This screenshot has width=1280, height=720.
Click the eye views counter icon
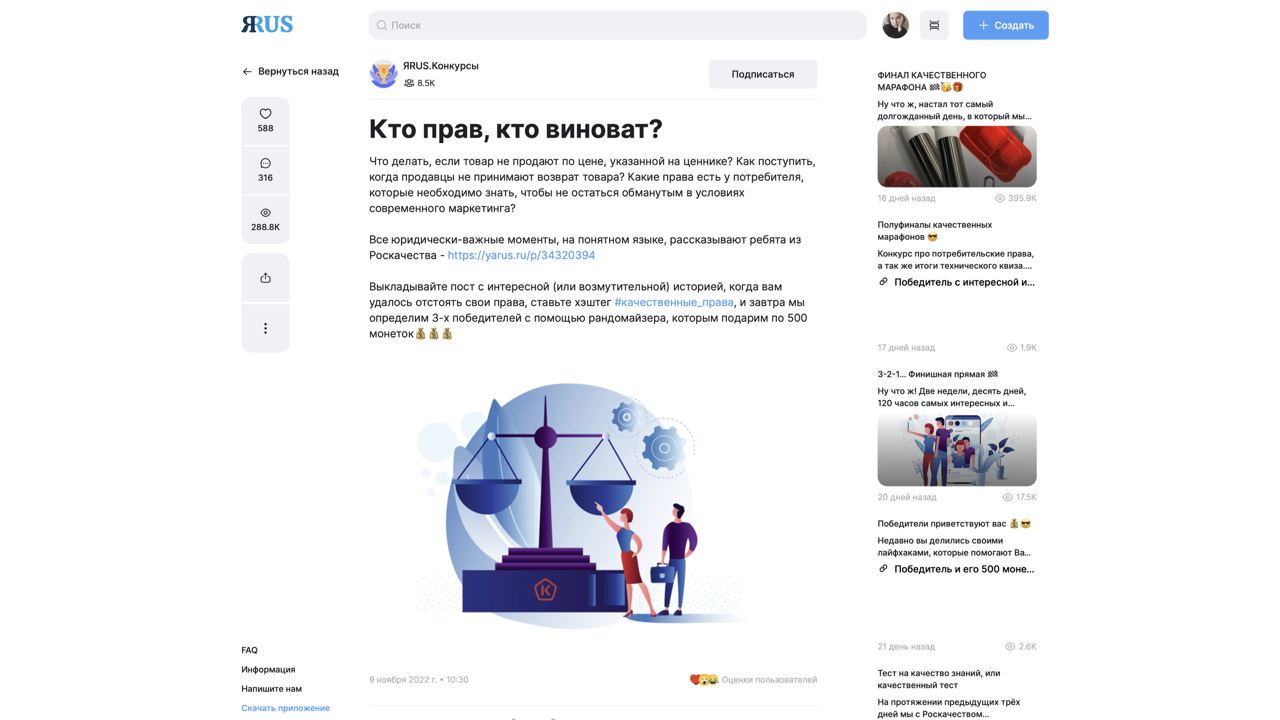[x=265, y=213]
